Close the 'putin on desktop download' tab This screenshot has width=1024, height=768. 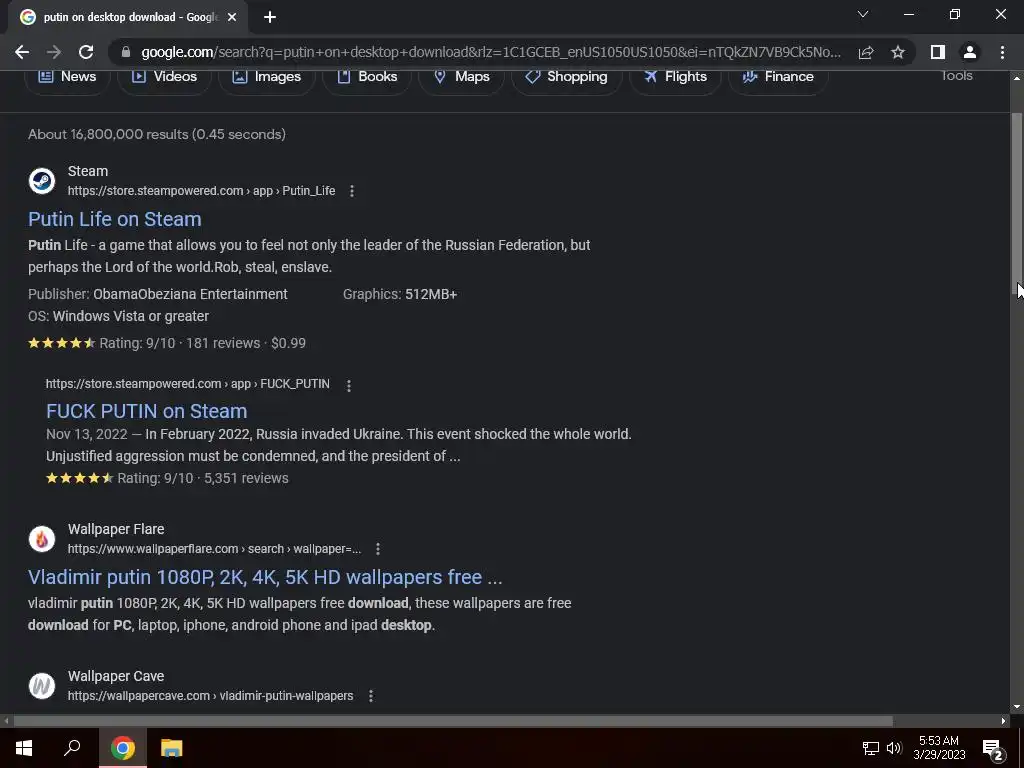point(232,17)
